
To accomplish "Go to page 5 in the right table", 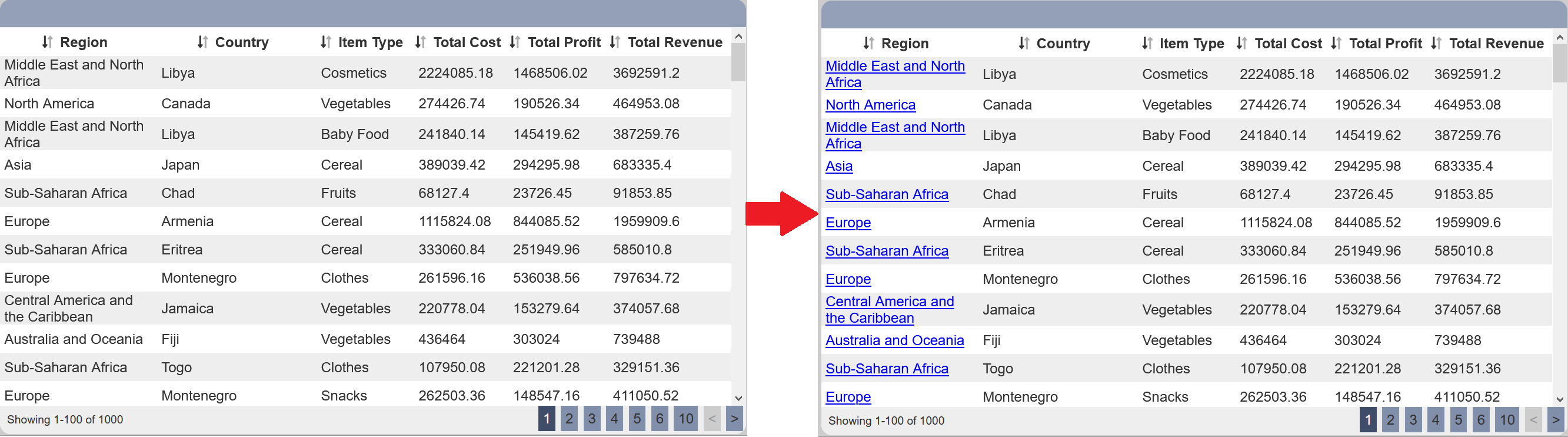I will point(1458,420).
